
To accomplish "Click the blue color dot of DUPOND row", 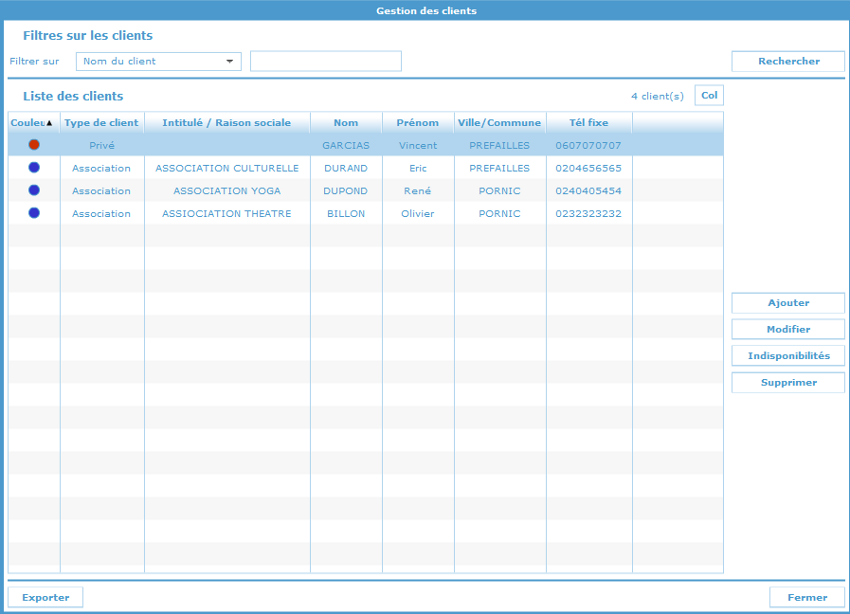I will coord(34,190).
